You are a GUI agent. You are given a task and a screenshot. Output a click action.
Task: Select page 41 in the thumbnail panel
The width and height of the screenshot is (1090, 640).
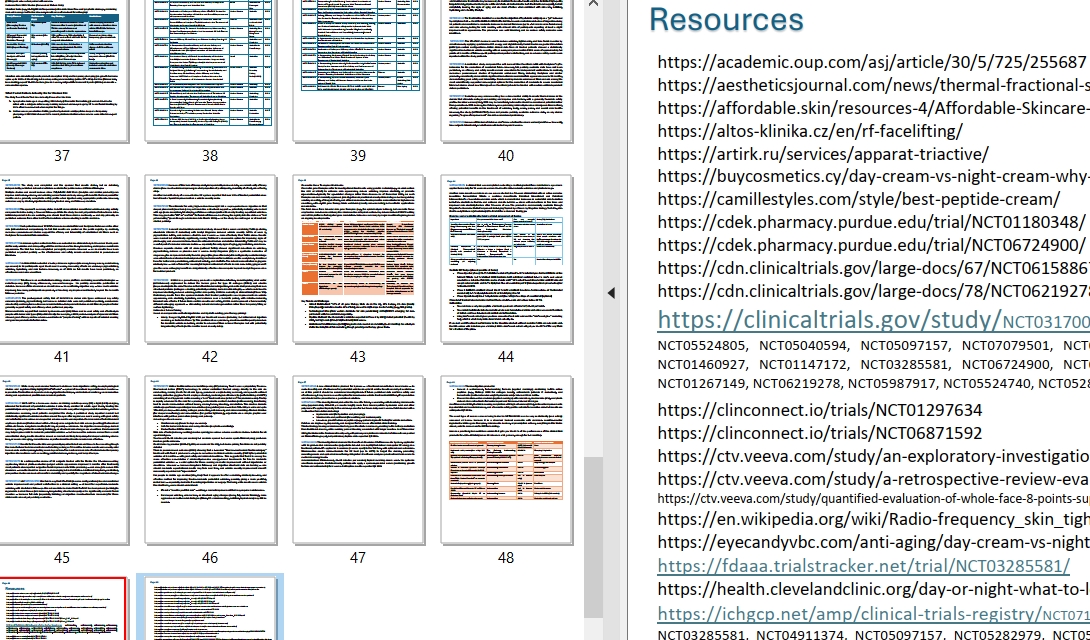tap(62, 259)
